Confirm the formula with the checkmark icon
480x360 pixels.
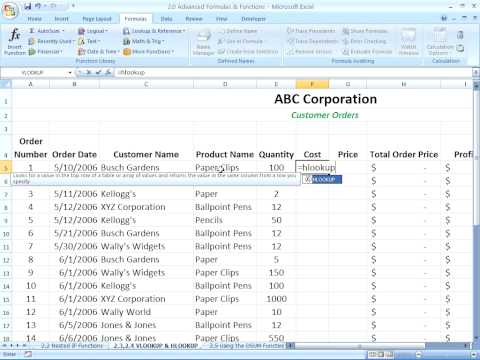98,72
